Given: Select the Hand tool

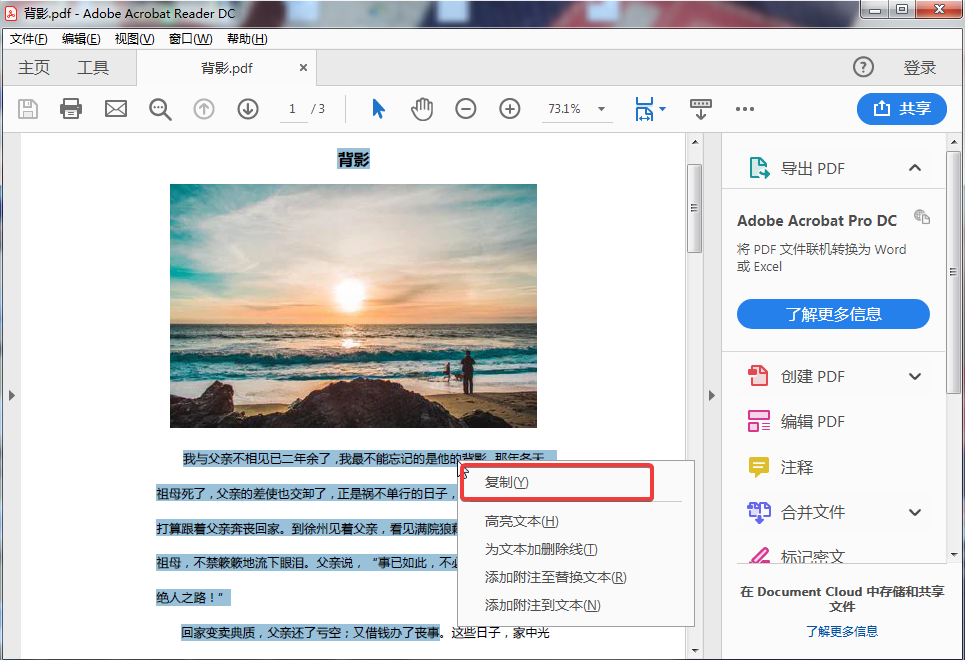Looking at the screenshot, I should tap(422, 108).
